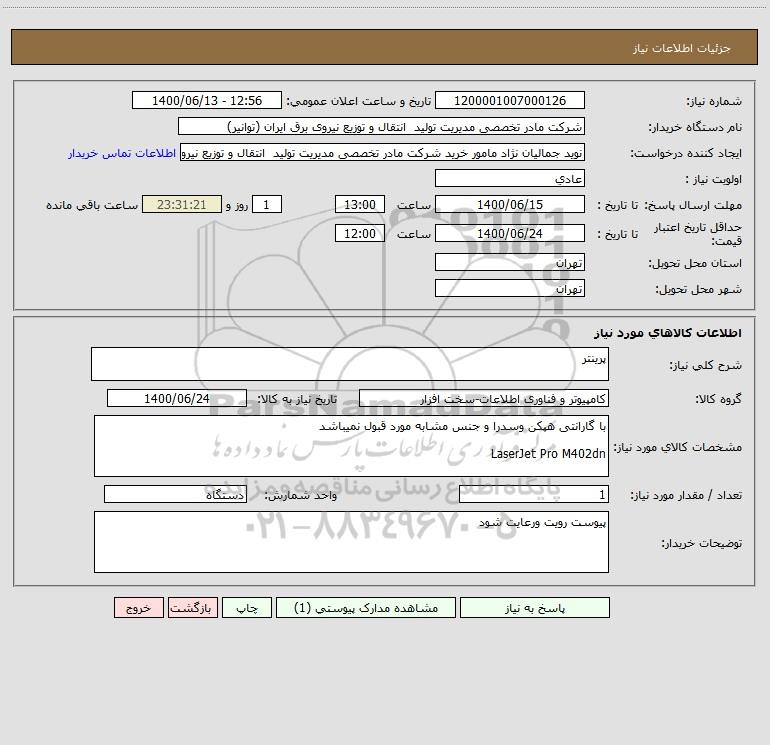Open اطلاعات تماس خریدار link
770x745 pixels.
point(122,153)
